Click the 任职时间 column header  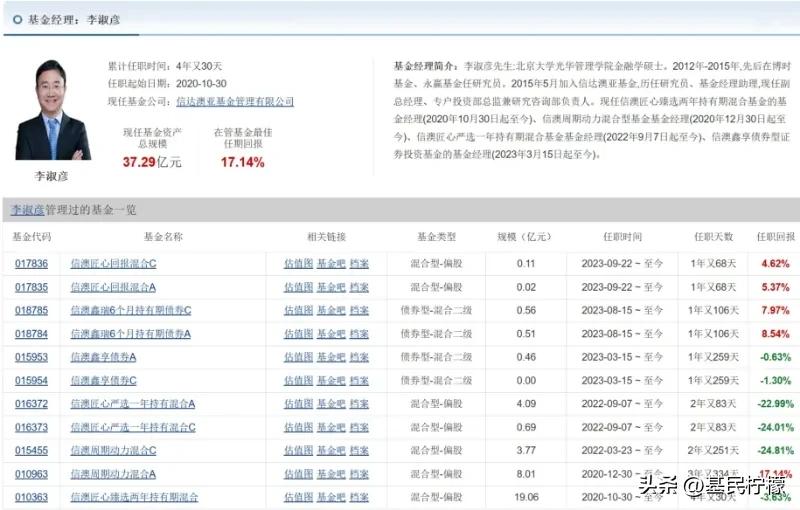click(x=622, y=237)
